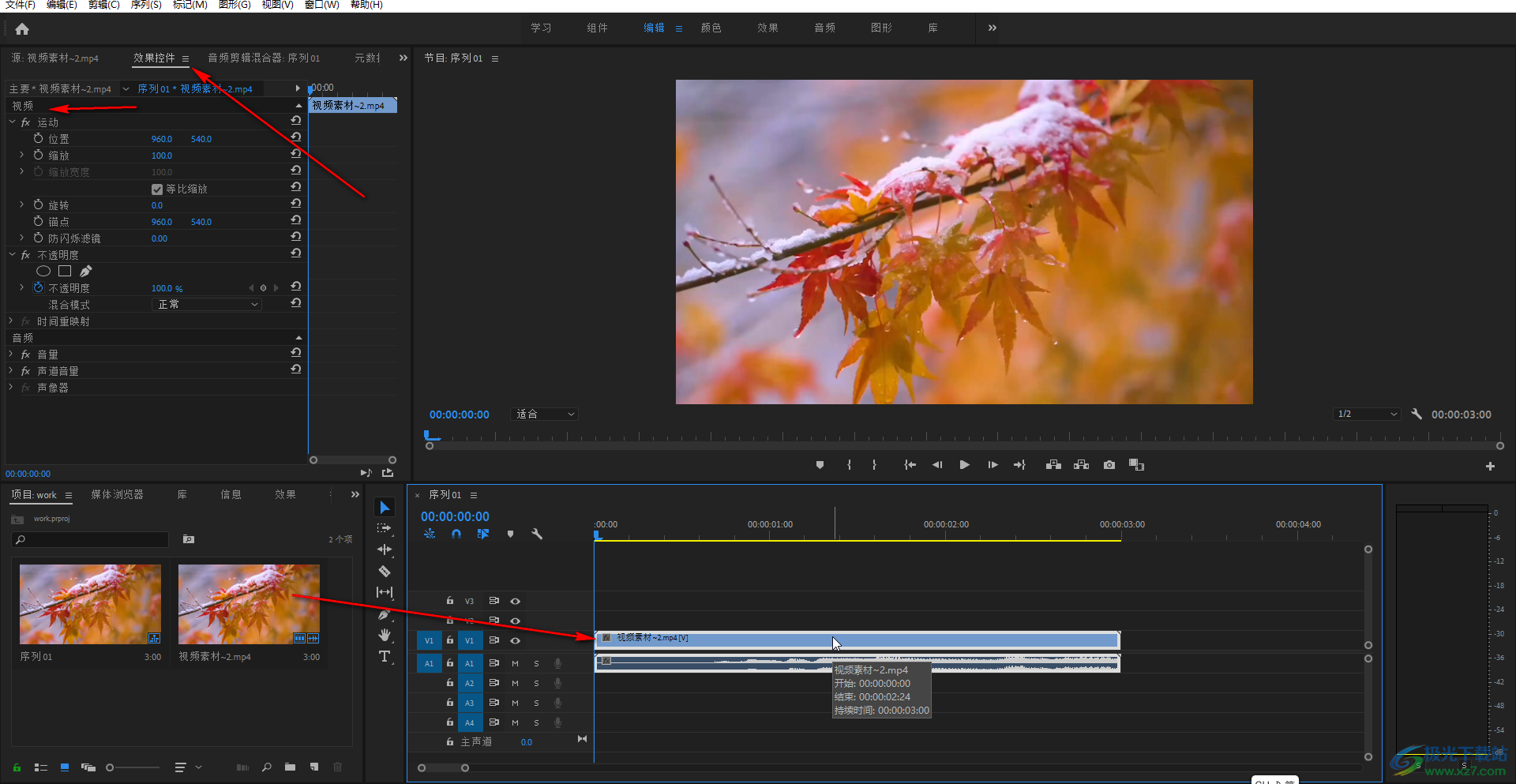Select the Track Select Forward tool
1516x784 pixels.
385,528
